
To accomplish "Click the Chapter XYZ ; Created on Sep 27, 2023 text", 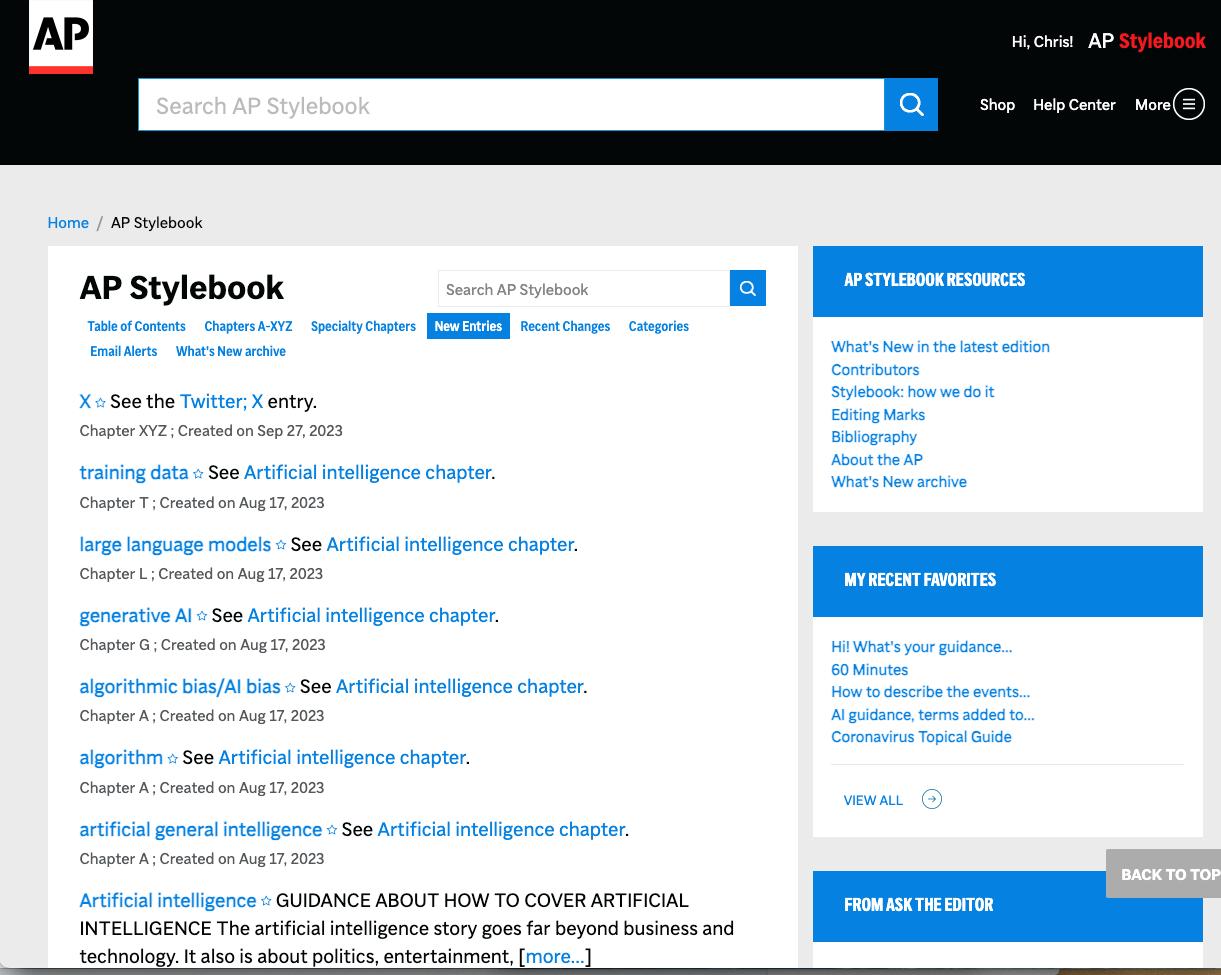I will tap(211, 431).
